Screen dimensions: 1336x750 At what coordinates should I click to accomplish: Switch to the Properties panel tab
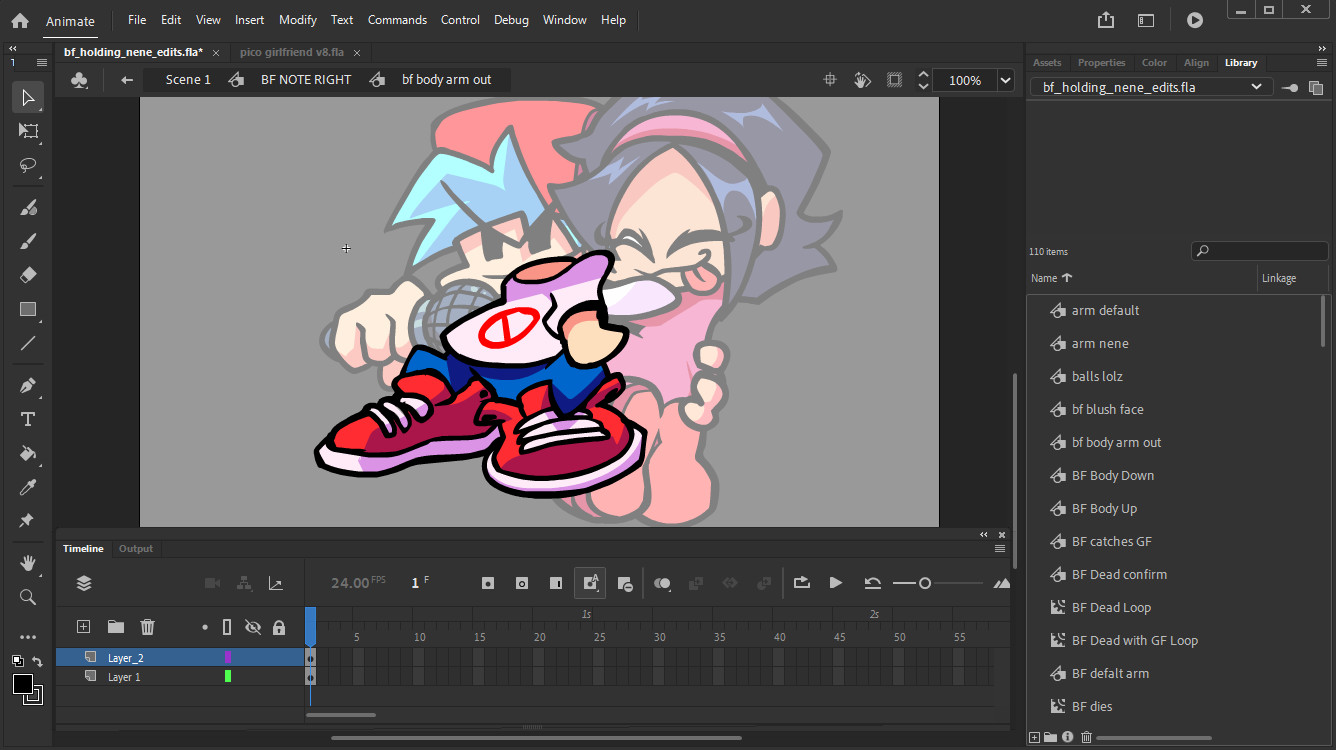point(1101,63)
